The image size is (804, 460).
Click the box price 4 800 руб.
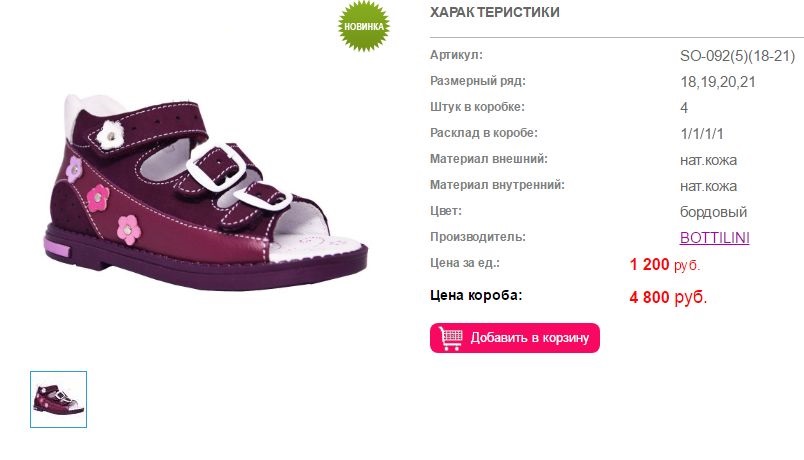668,297
